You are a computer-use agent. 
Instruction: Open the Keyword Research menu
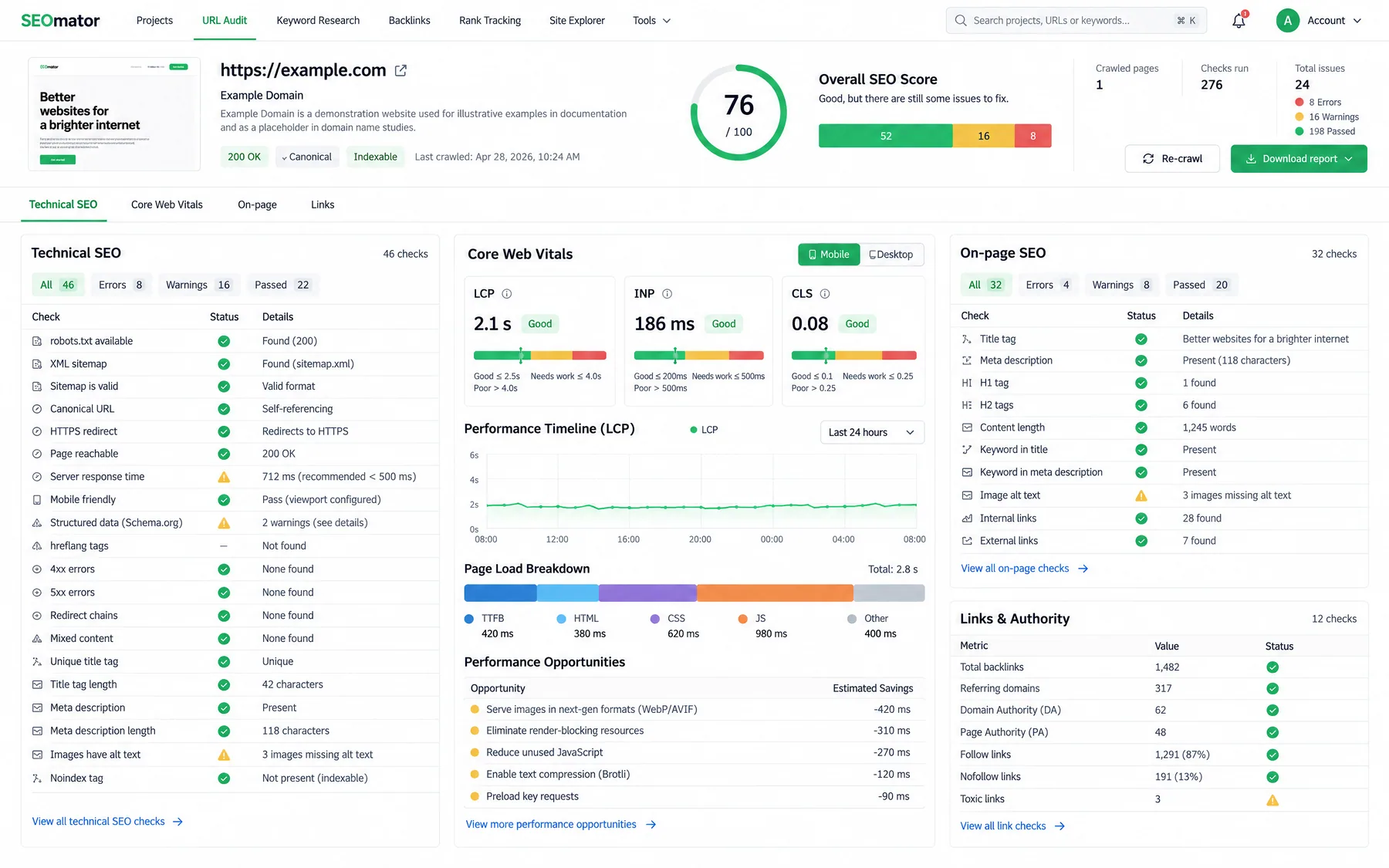point(318,21)
